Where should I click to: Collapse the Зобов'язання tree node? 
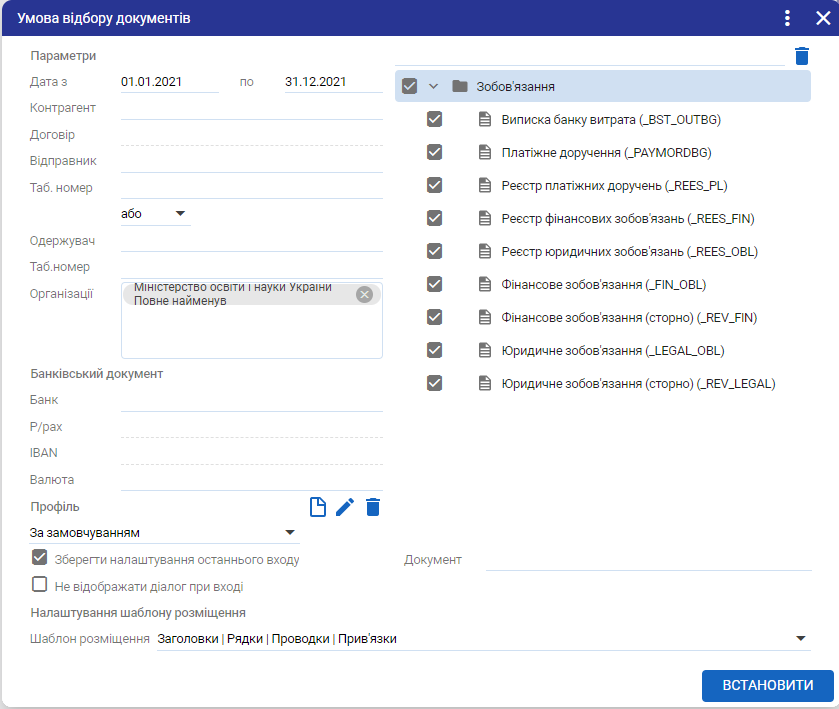click(434, 86)
